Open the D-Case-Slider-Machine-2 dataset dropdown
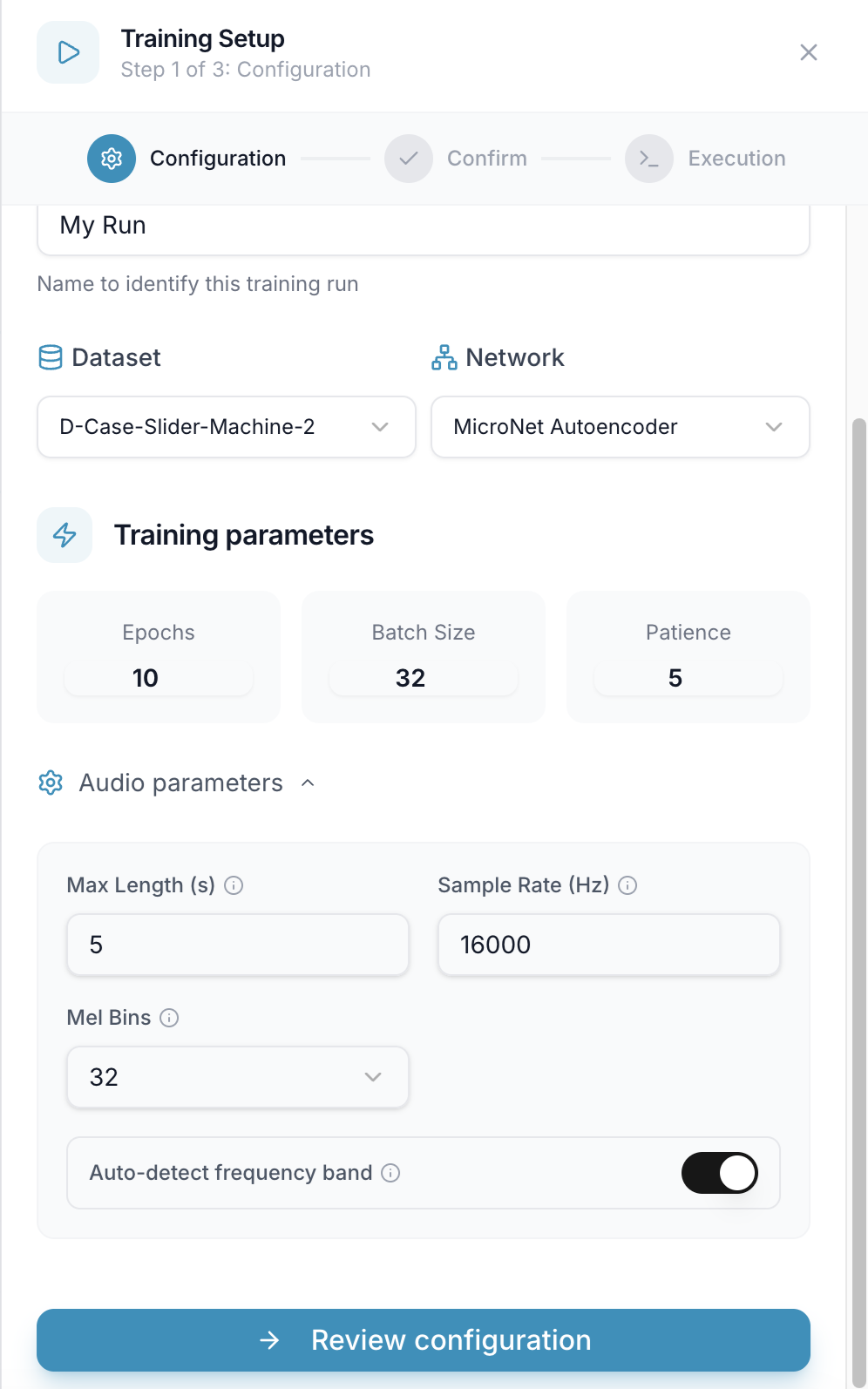 [x=227, y=427]
